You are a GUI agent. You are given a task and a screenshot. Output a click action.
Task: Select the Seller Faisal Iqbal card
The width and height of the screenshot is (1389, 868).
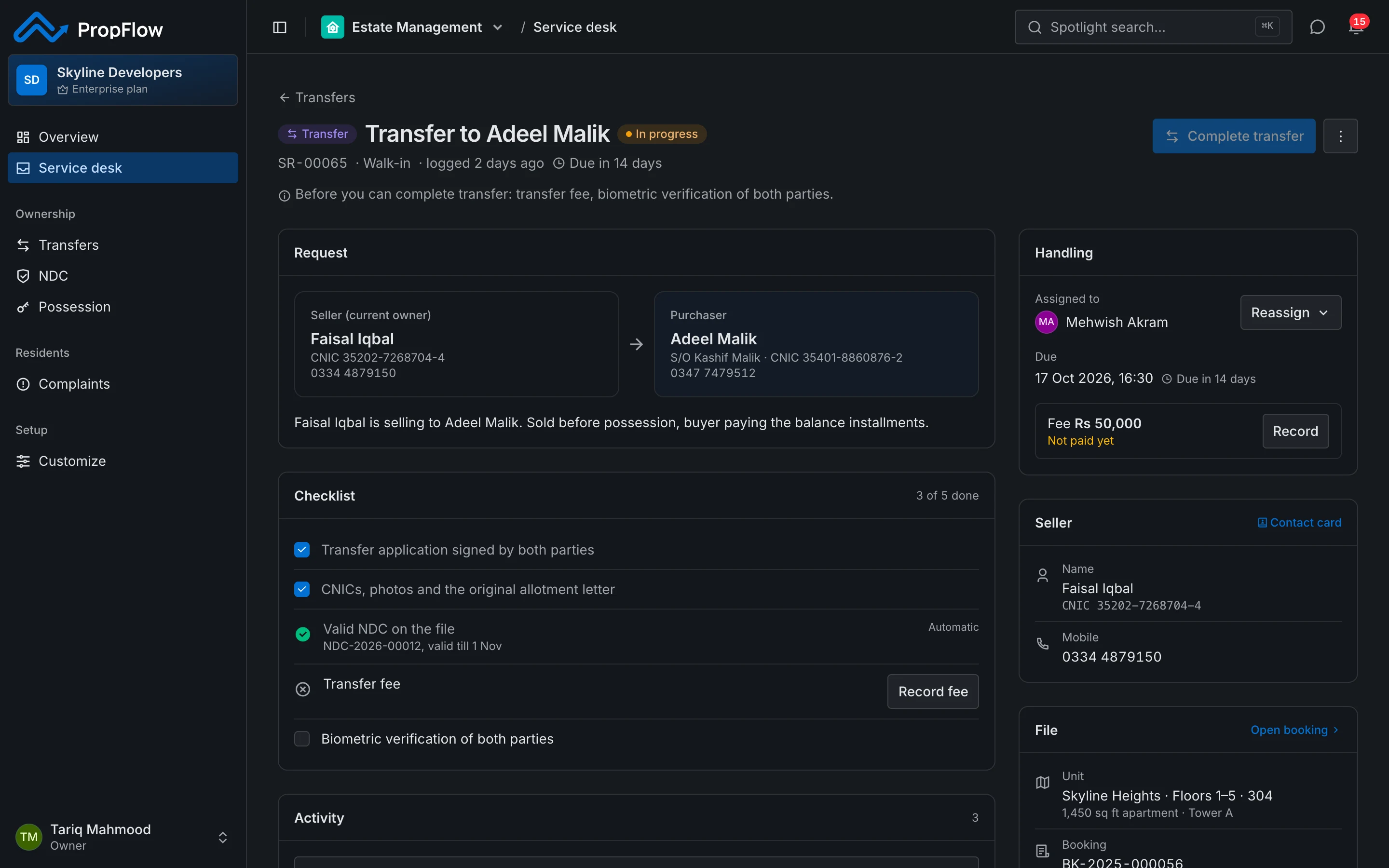coord(456,344)
